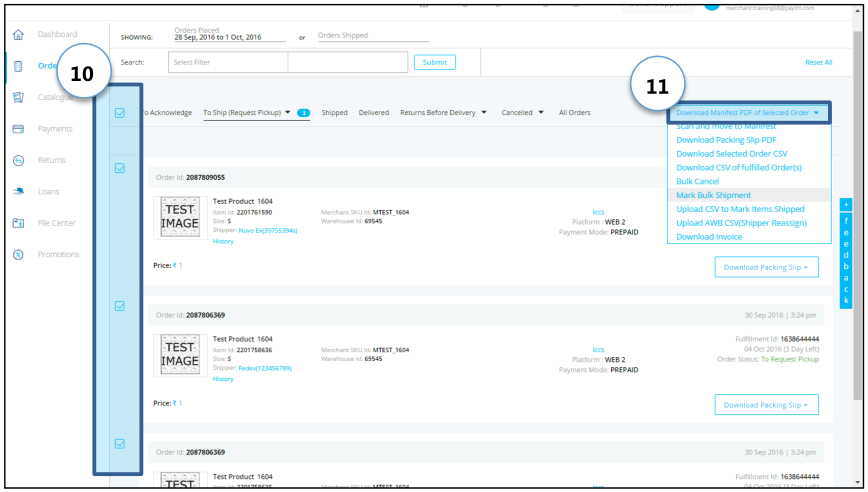Open the Catalogue sidebar icon
The image size is (868, 492).
(18, 97)
